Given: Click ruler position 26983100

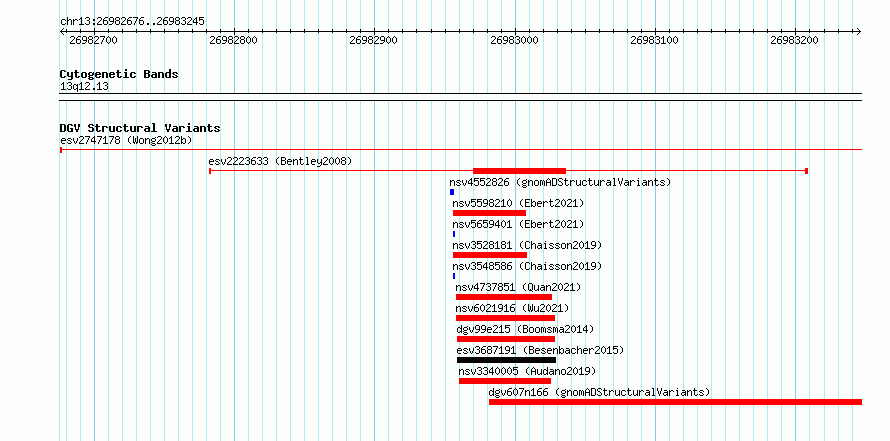Looking at the screenshot, I should 654,40.
